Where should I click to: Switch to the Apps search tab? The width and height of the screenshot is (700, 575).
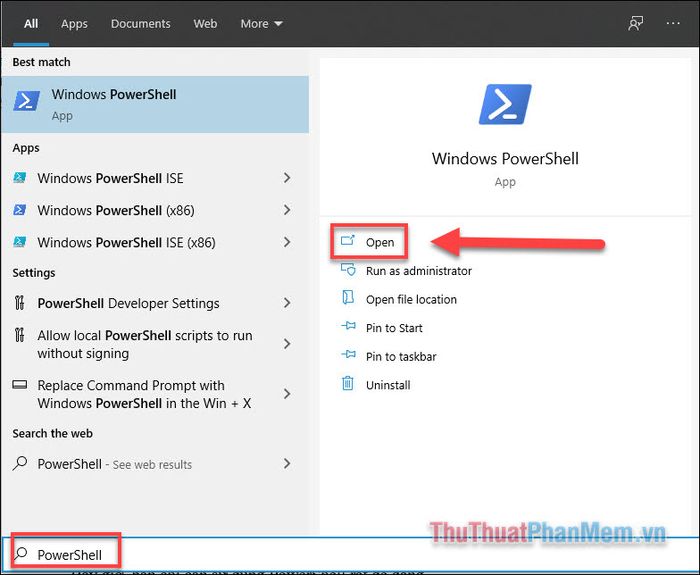point(74,24)
